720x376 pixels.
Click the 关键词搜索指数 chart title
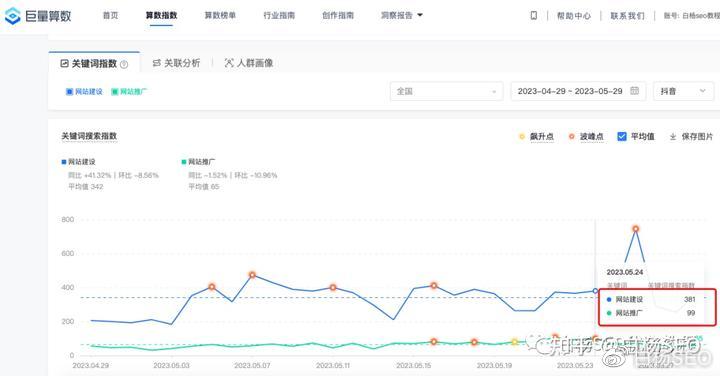[89, 136]
